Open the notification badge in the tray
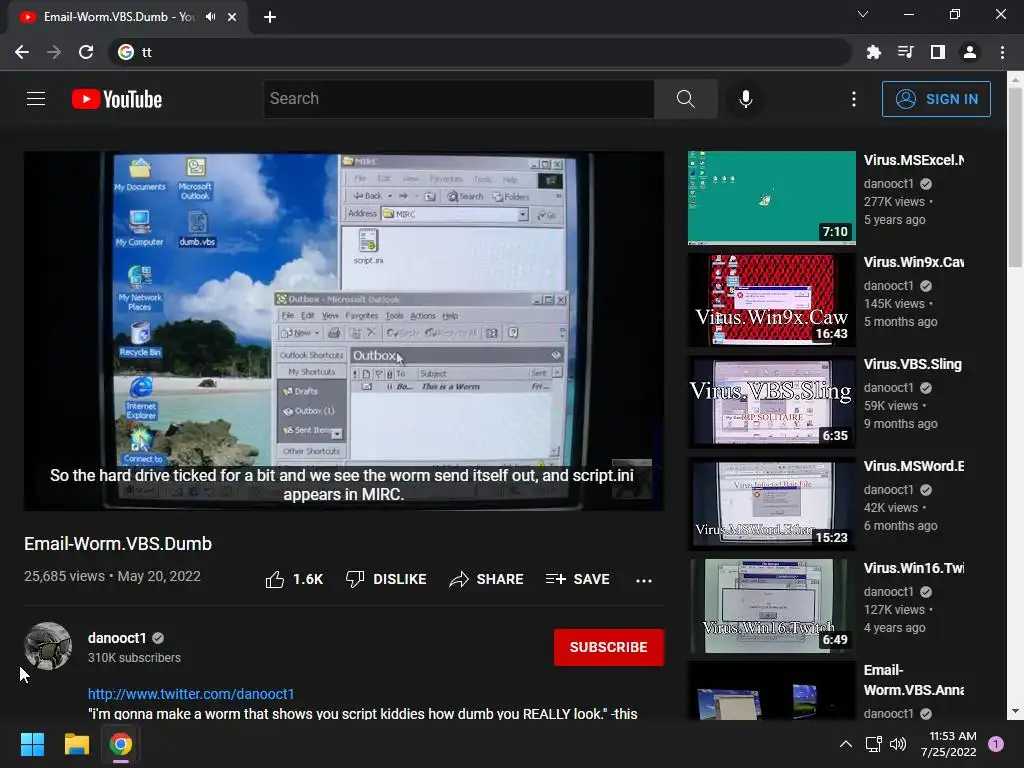 click(x=996, y=744)
